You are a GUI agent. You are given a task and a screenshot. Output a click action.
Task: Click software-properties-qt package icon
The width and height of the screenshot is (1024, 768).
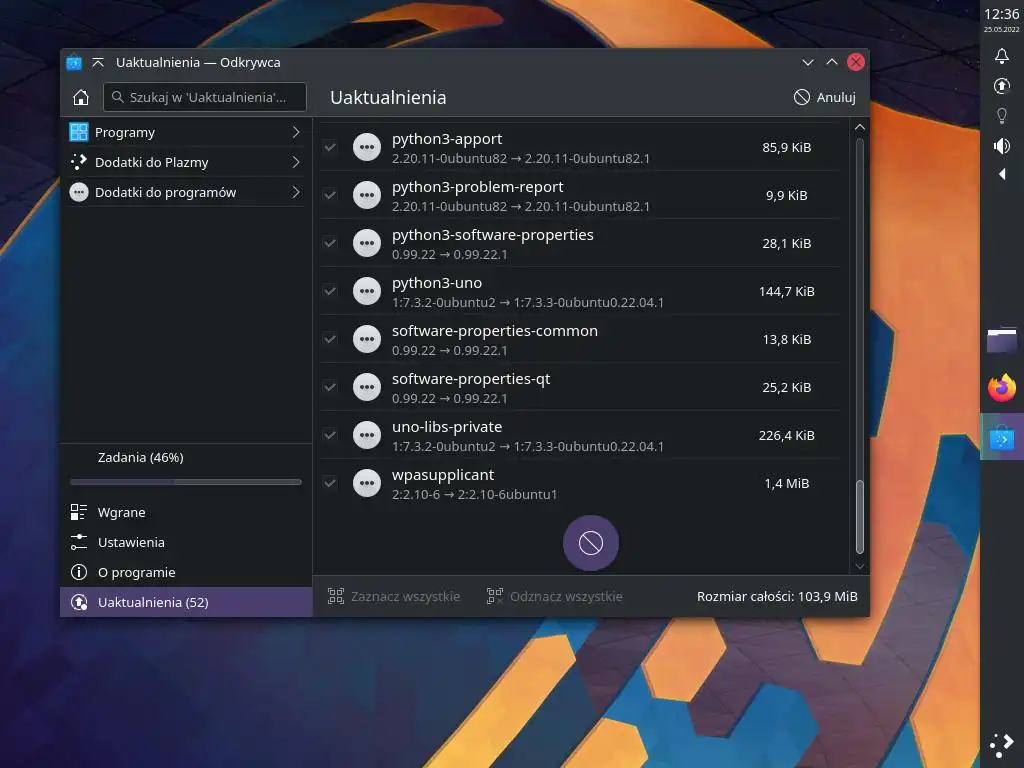[x=367, y=387]
